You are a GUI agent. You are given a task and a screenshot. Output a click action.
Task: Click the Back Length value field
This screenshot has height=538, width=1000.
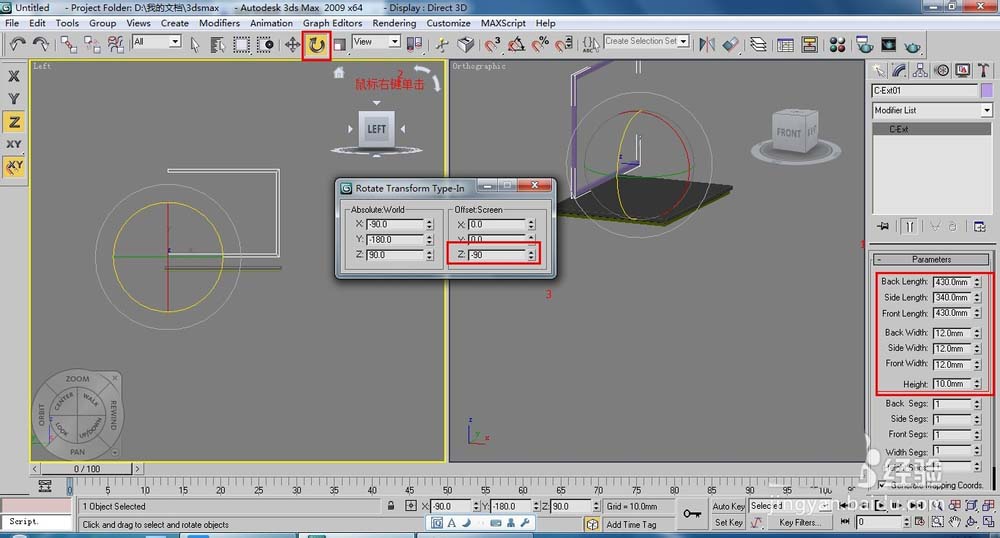(x=952, y=282)
